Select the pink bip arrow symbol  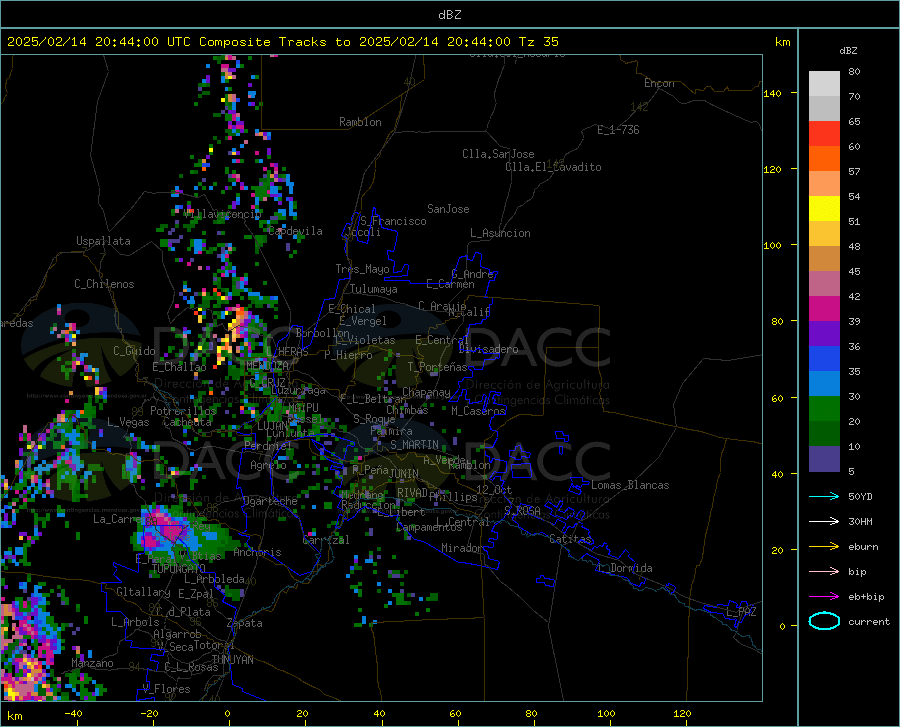[824, 572]
